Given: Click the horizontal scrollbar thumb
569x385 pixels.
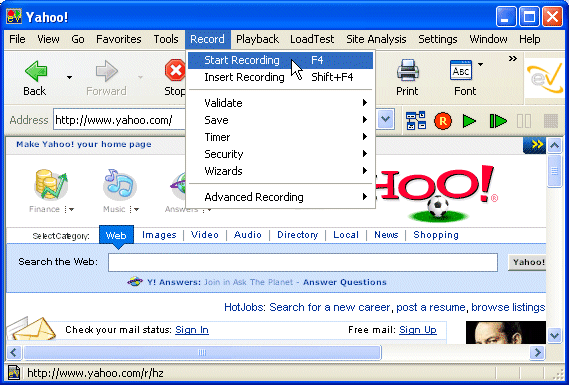Looking at the screenshot, I should point(202,352).
